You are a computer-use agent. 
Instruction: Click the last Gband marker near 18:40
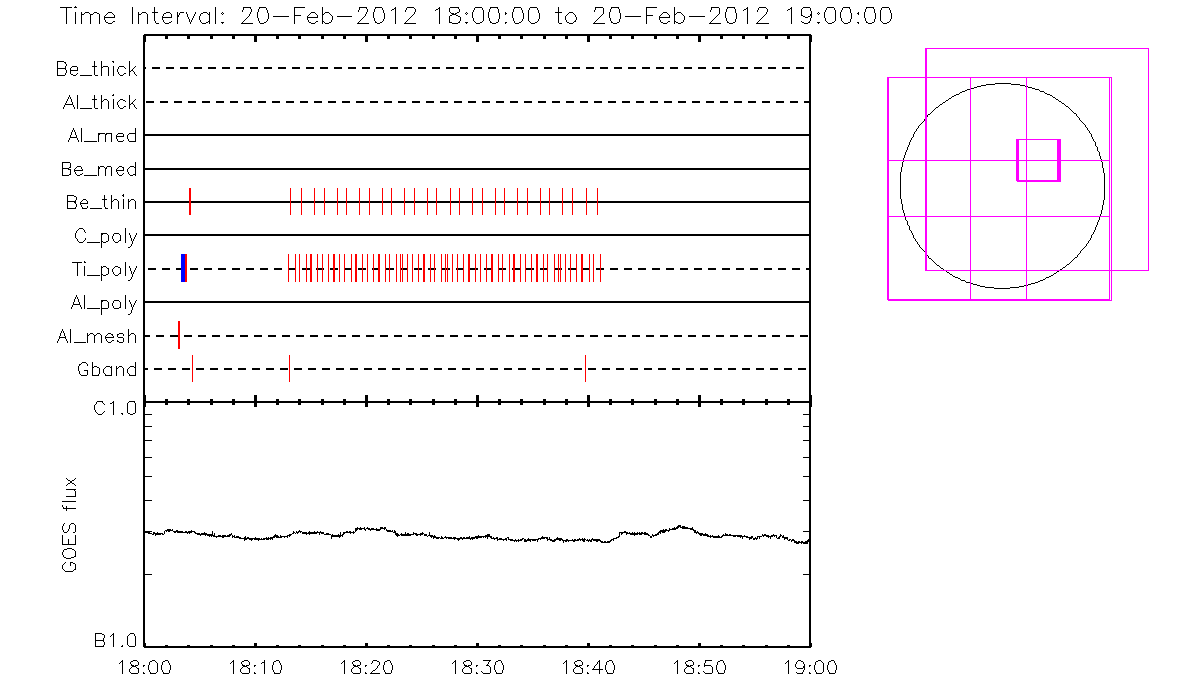coord(585,369)
